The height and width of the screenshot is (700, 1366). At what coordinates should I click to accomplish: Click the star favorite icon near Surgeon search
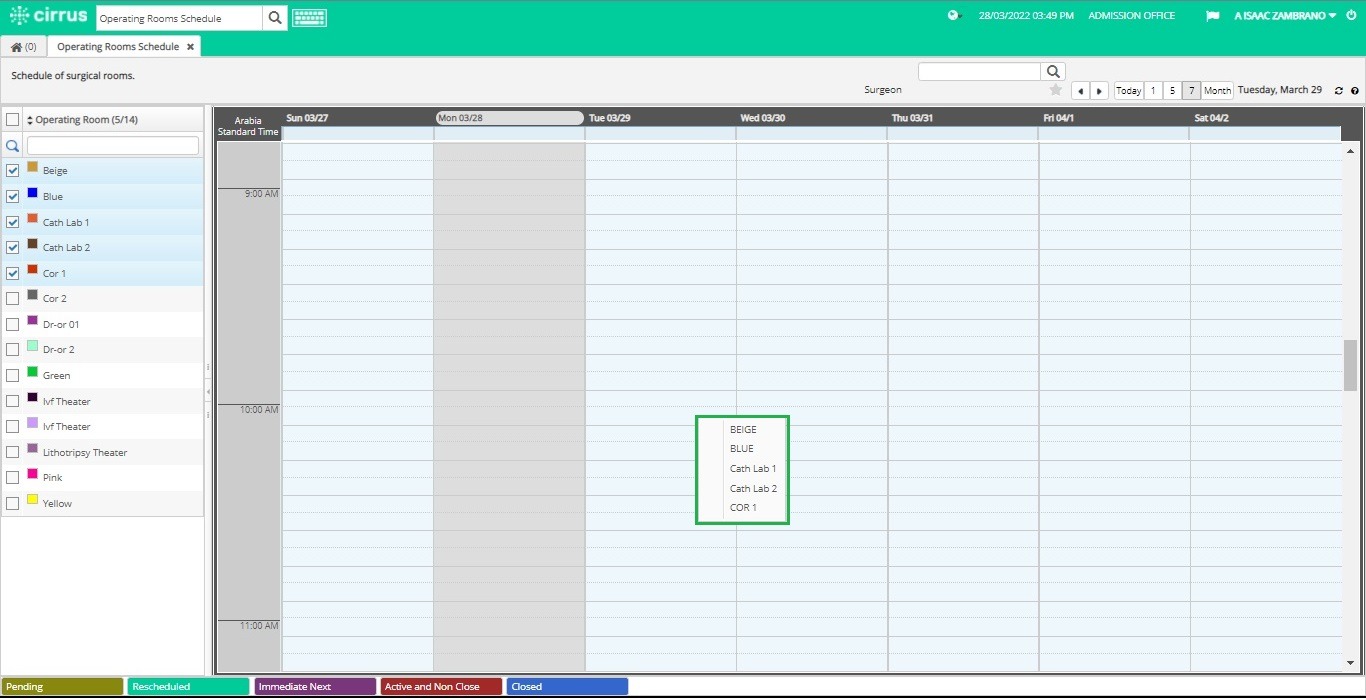click(x=1056, y=90)
